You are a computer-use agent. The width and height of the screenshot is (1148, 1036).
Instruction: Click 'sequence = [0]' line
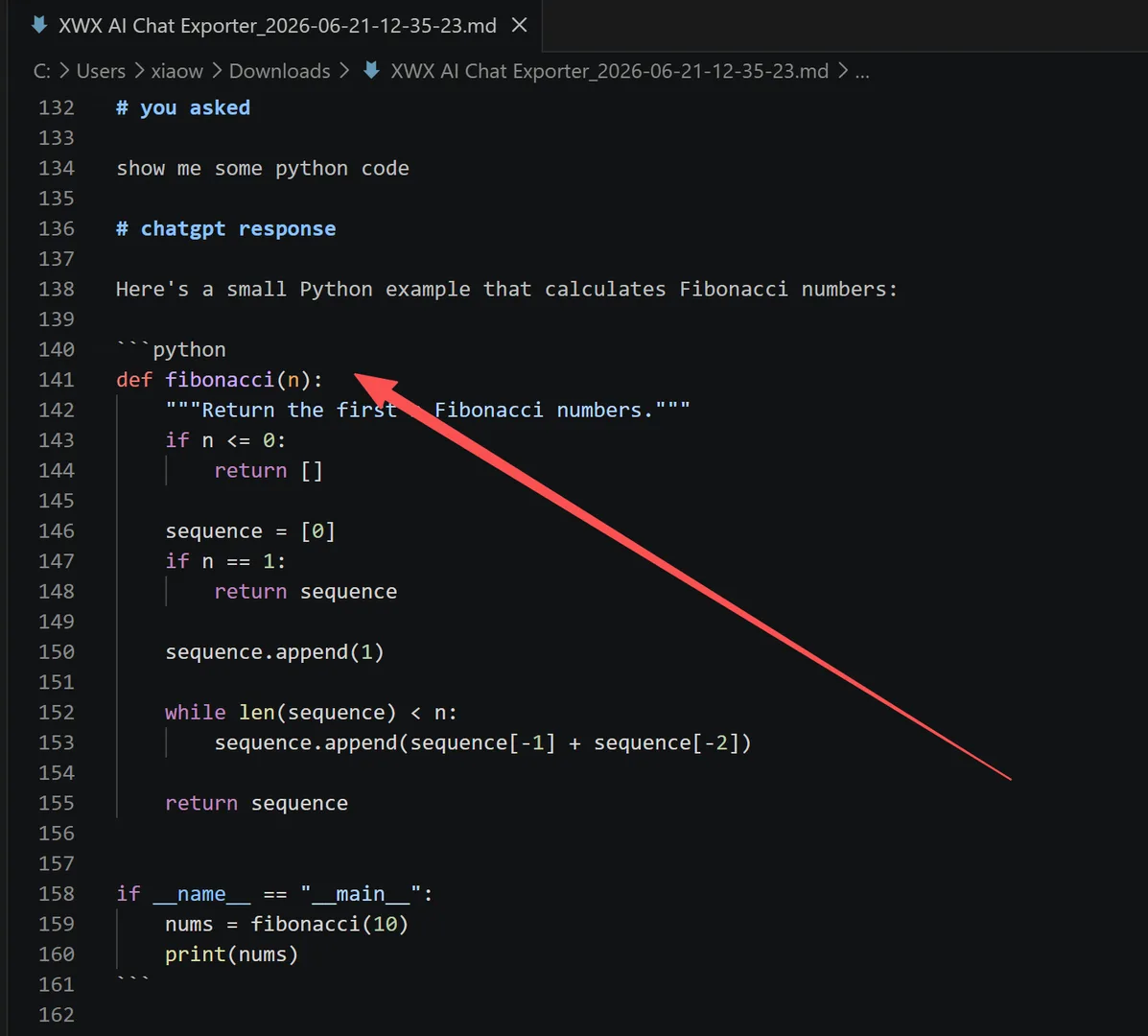point(250,530)
